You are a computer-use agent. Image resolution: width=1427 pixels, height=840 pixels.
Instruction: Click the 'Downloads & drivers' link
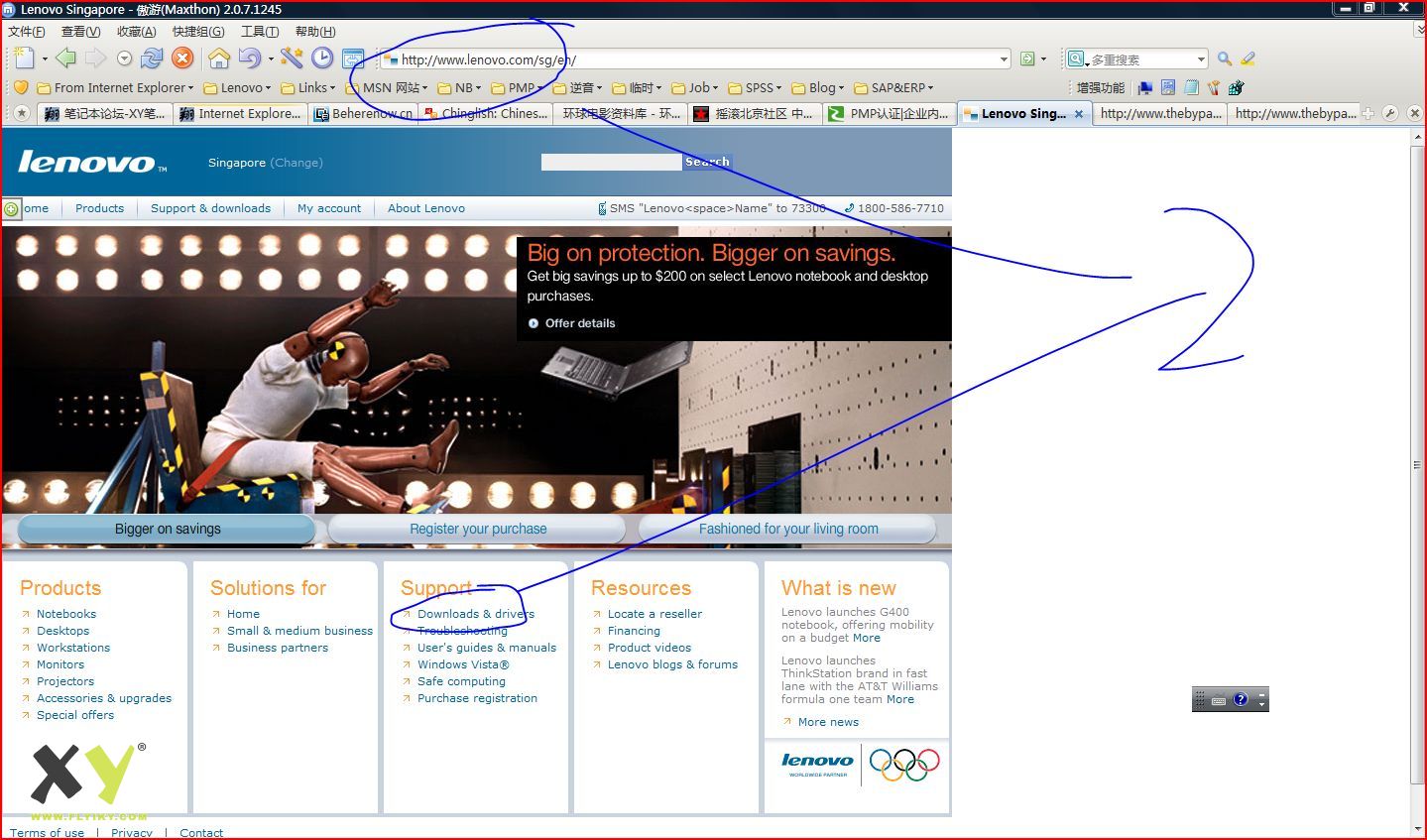(x=476, y=614)
